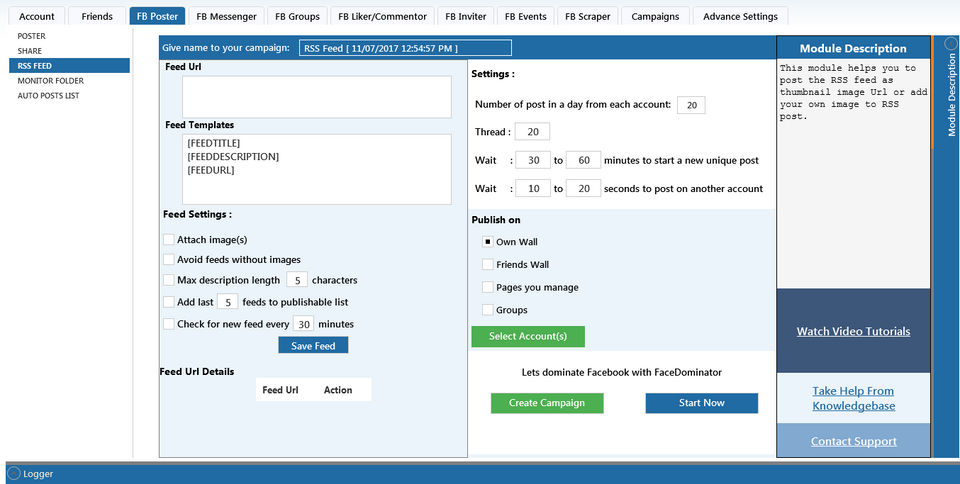Check Friends Wall publish option
960x484 pixels.
click(487, 264)
